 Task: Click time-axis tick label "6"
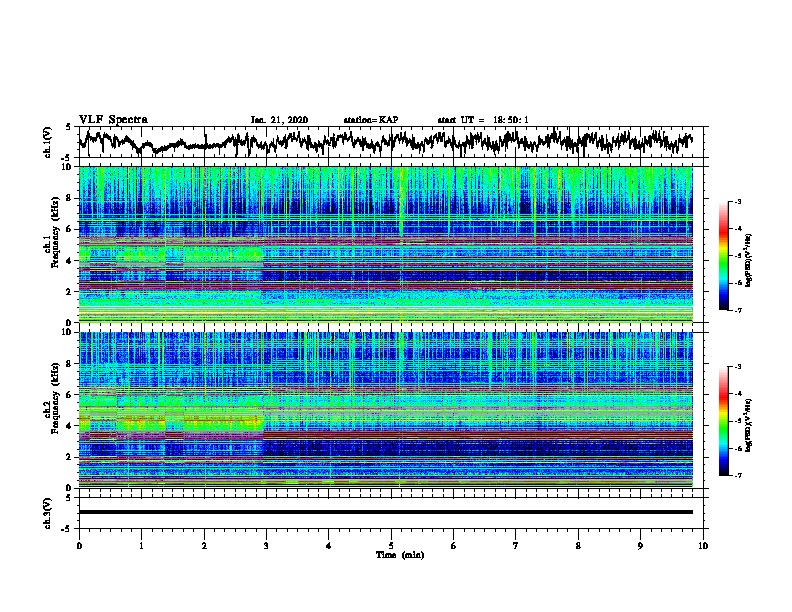453,546
